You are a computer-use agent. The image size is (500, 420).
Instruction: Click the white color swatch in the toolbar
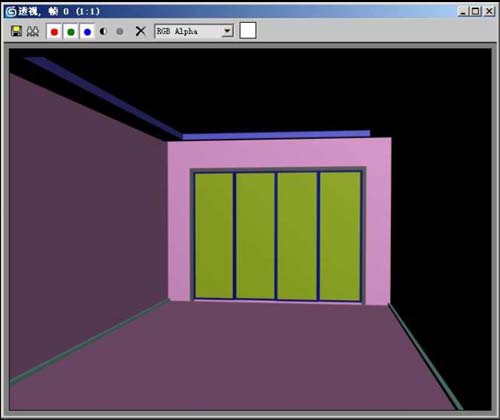(x=248, y=31)
